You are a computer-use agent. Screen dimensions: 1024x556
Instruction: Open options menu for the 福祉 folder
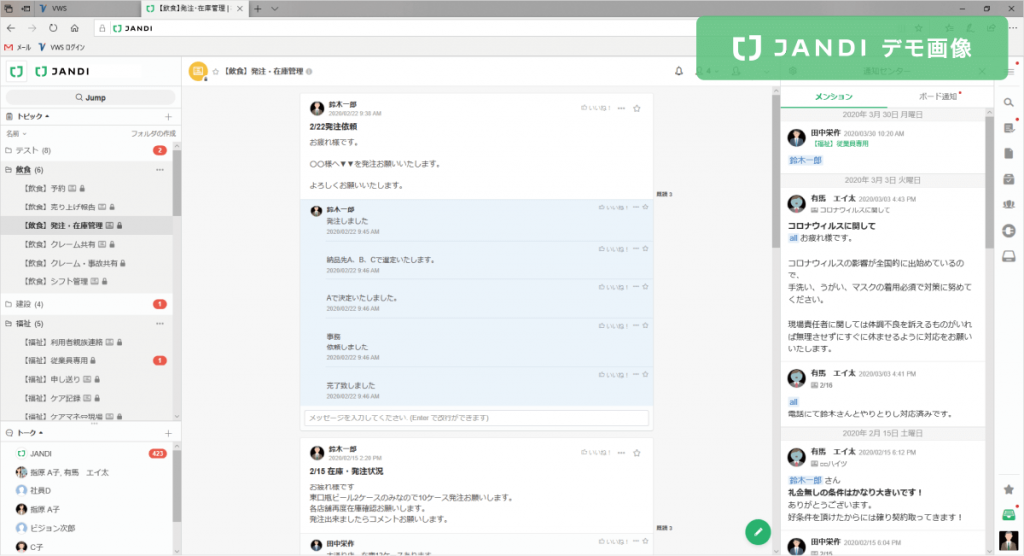[160, 324]
